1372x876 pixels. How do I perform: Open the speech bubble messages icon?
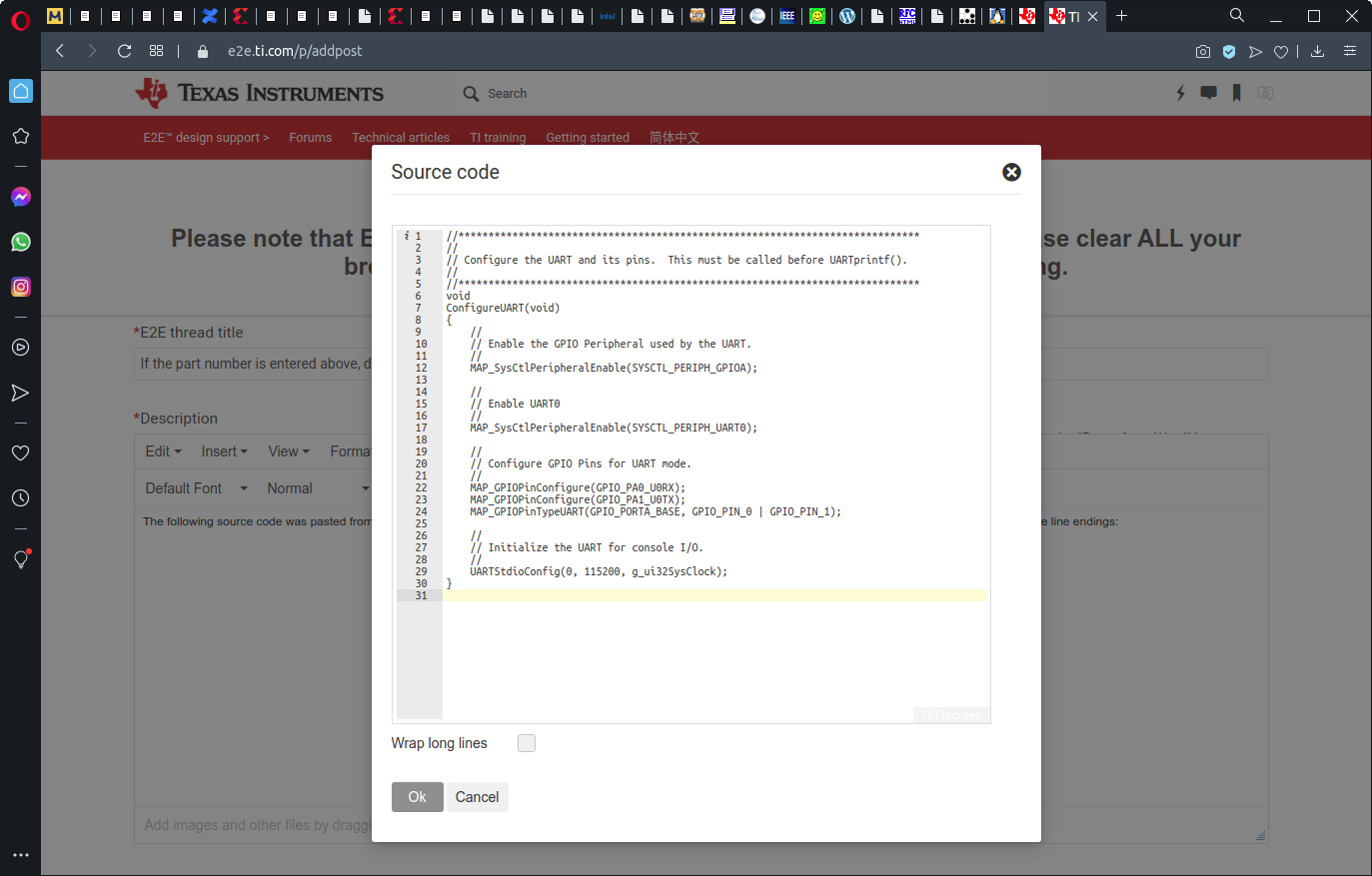click(x=1208, y=93)
